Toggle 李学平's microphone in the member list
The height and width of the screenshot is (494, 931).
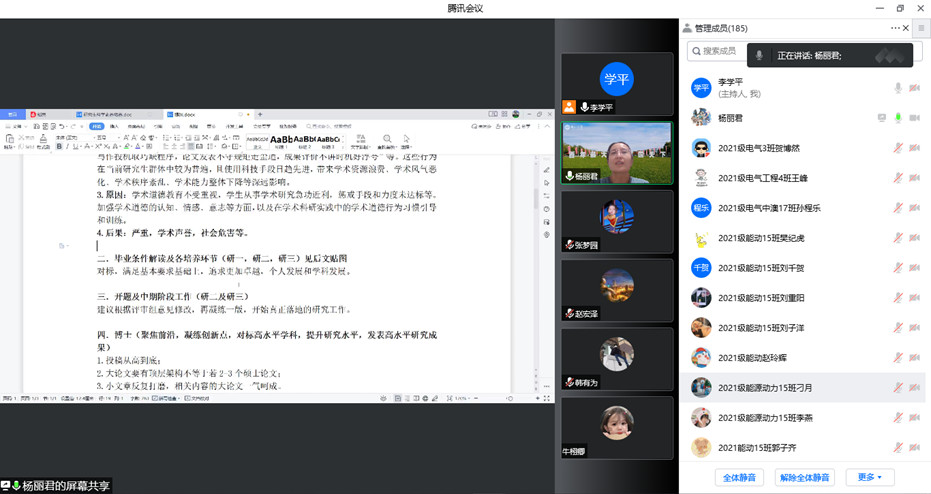[x=898, y=88]
